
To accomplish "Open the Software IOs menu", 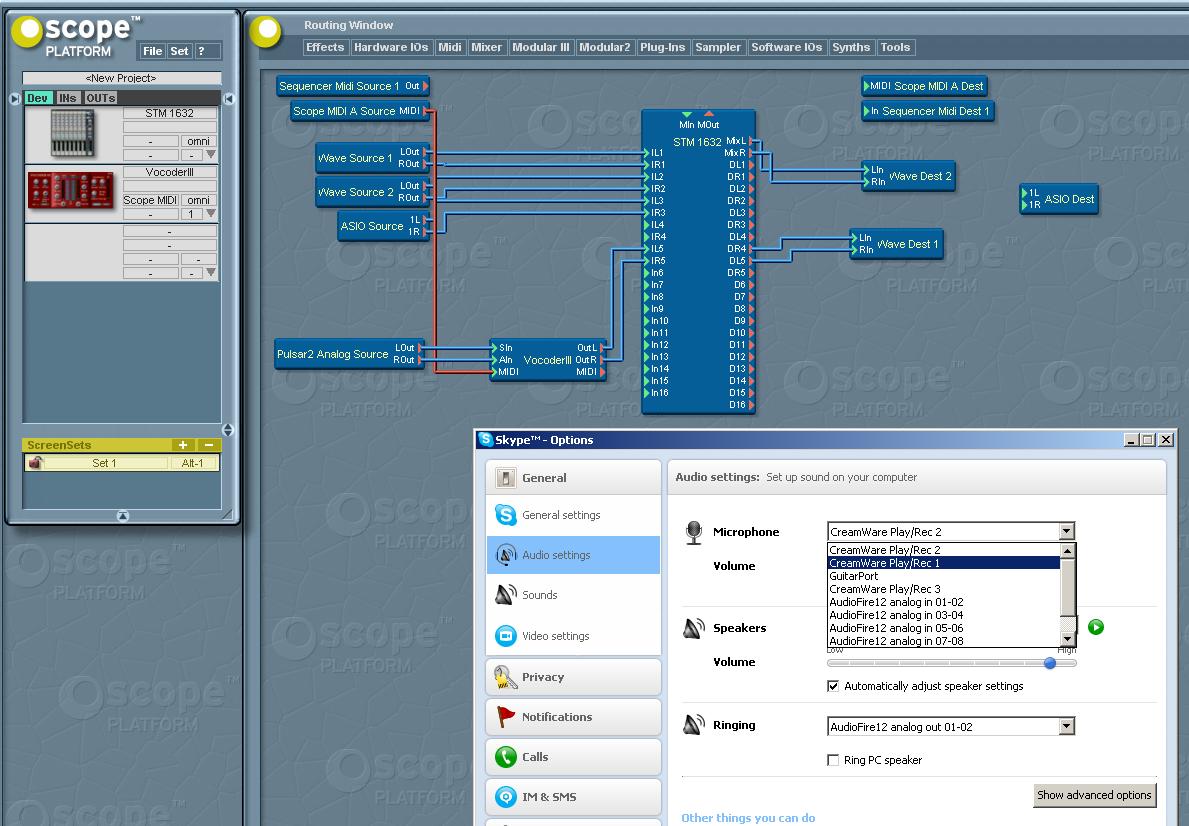I will (x=786, y=47).
